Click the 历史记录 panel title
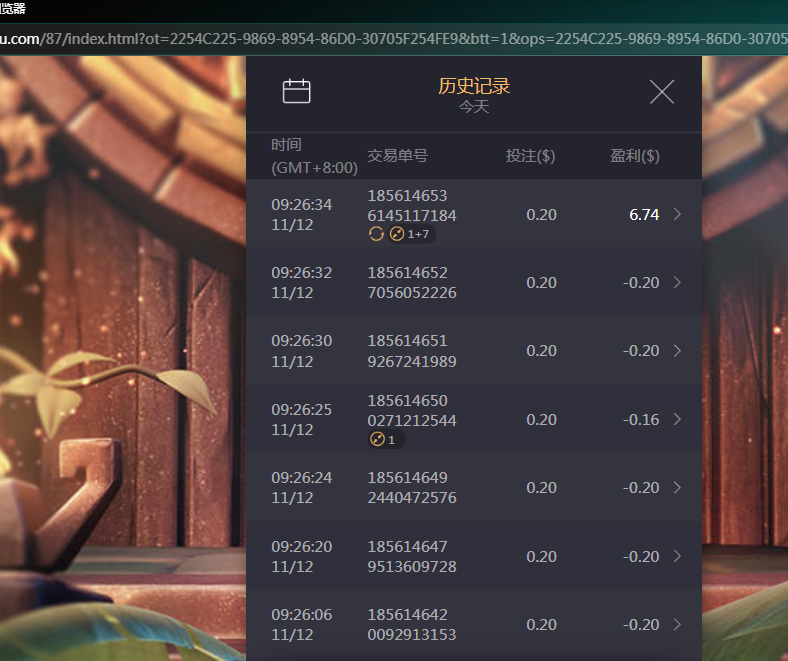The width and height of the screenshot is (788, 661). point(474,86)
